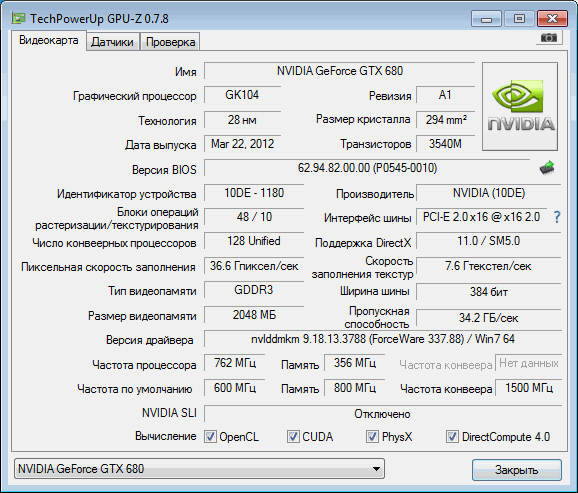Click the BIOS version 62.94.82.00.00 field
The width and height of the screenshot is (578, 493).
367,168
